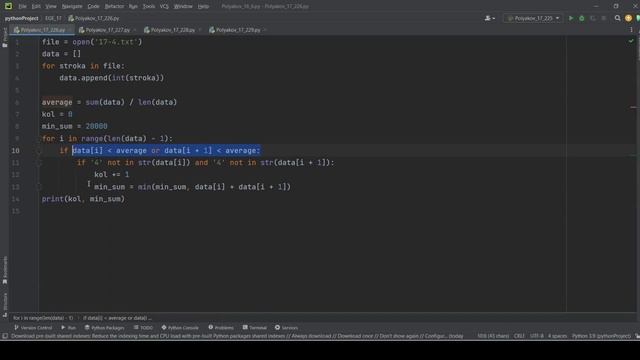The height and width of the screenshot is (360, 640).
Task: Open the Problems tool window
Action: (x=221, y=327)
